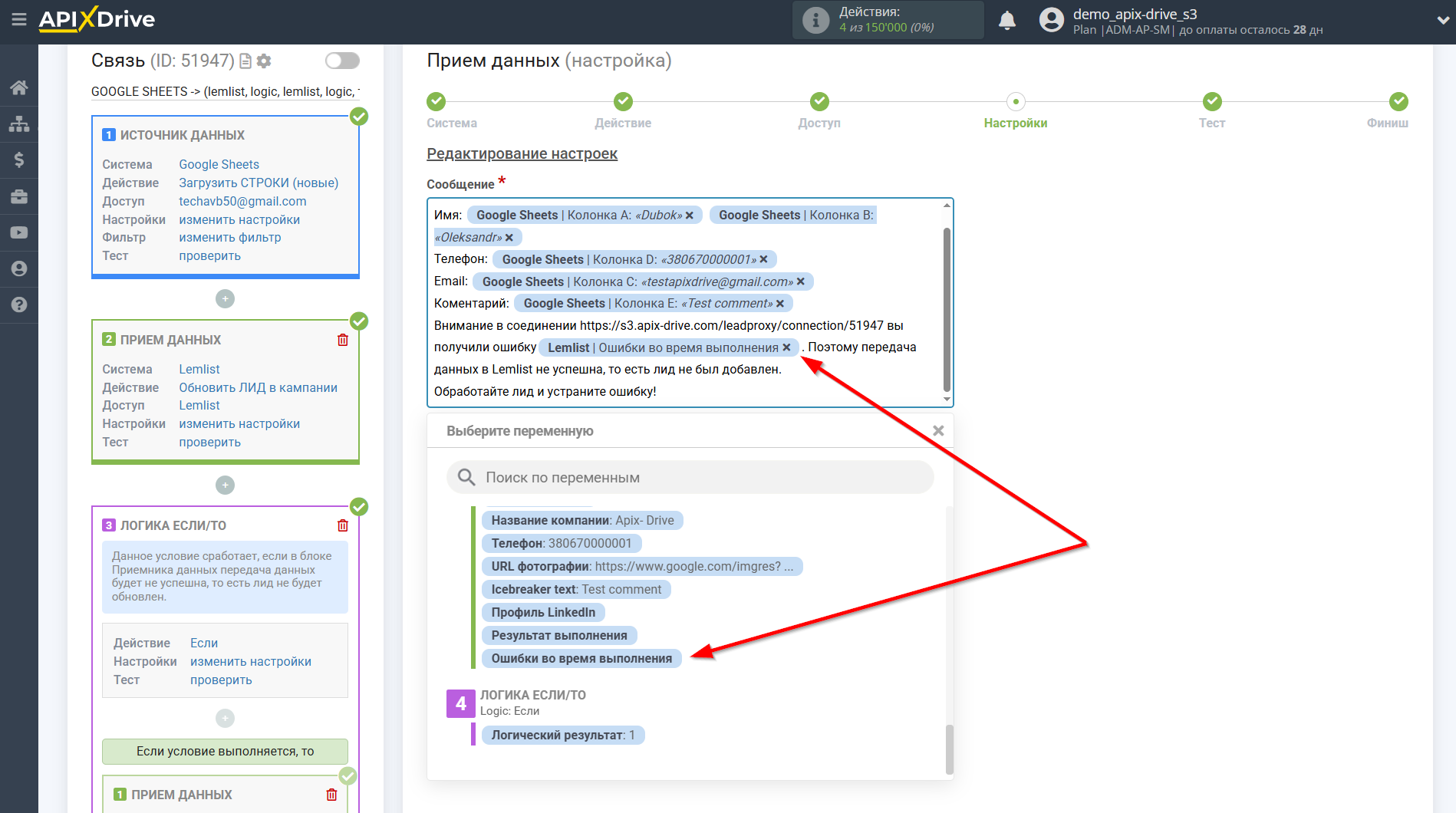Add block inside logic section
This screenshot has height=813, width=1456.
225,718
